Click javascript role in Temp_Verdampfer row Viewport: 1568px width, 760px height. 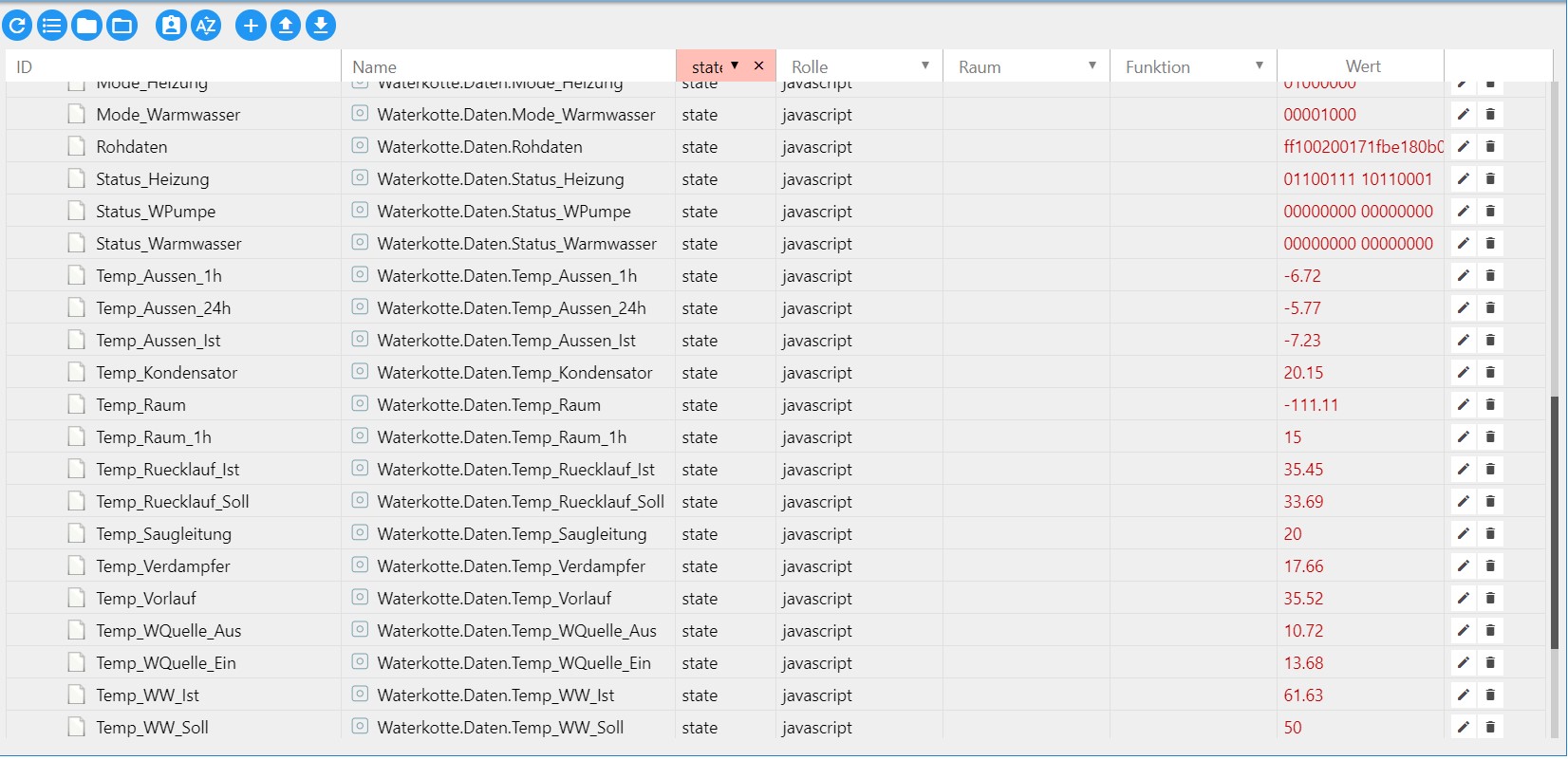pos(817,566)
